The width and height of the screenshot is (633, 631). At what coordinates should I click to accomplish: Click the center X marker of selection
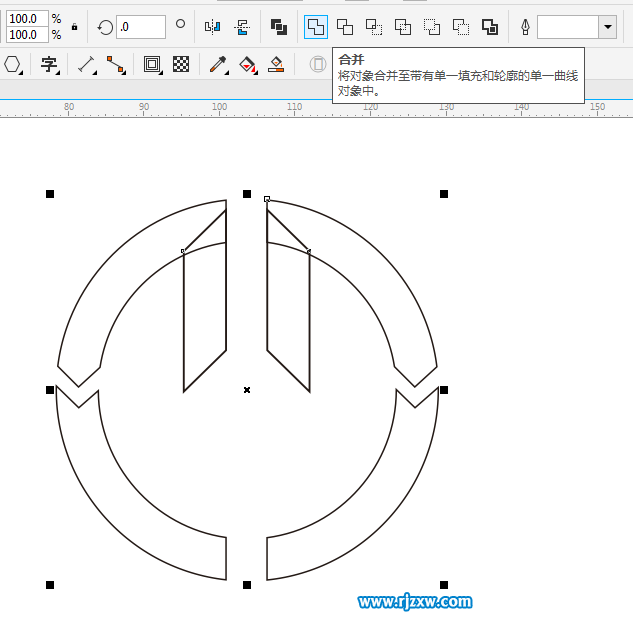tap(247, 389)
